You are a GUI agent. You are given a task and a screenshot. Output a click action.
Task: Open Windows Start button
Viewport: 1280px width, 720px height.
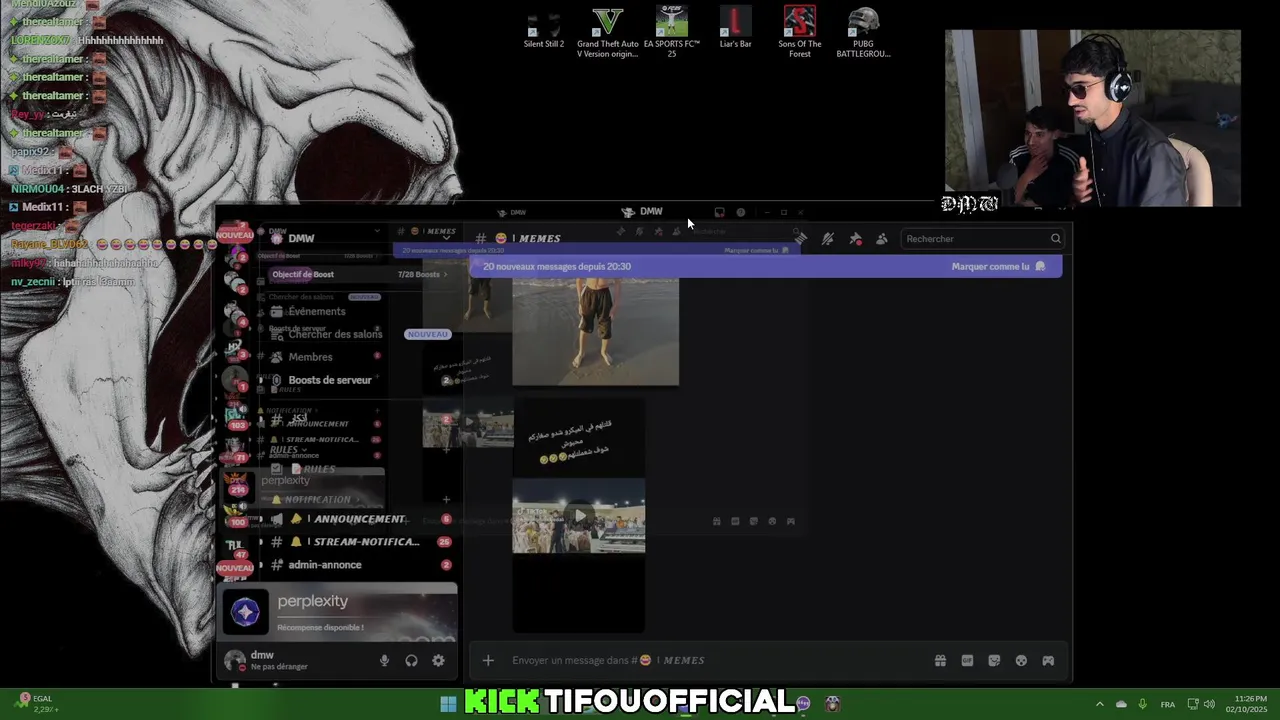[448, 704]
